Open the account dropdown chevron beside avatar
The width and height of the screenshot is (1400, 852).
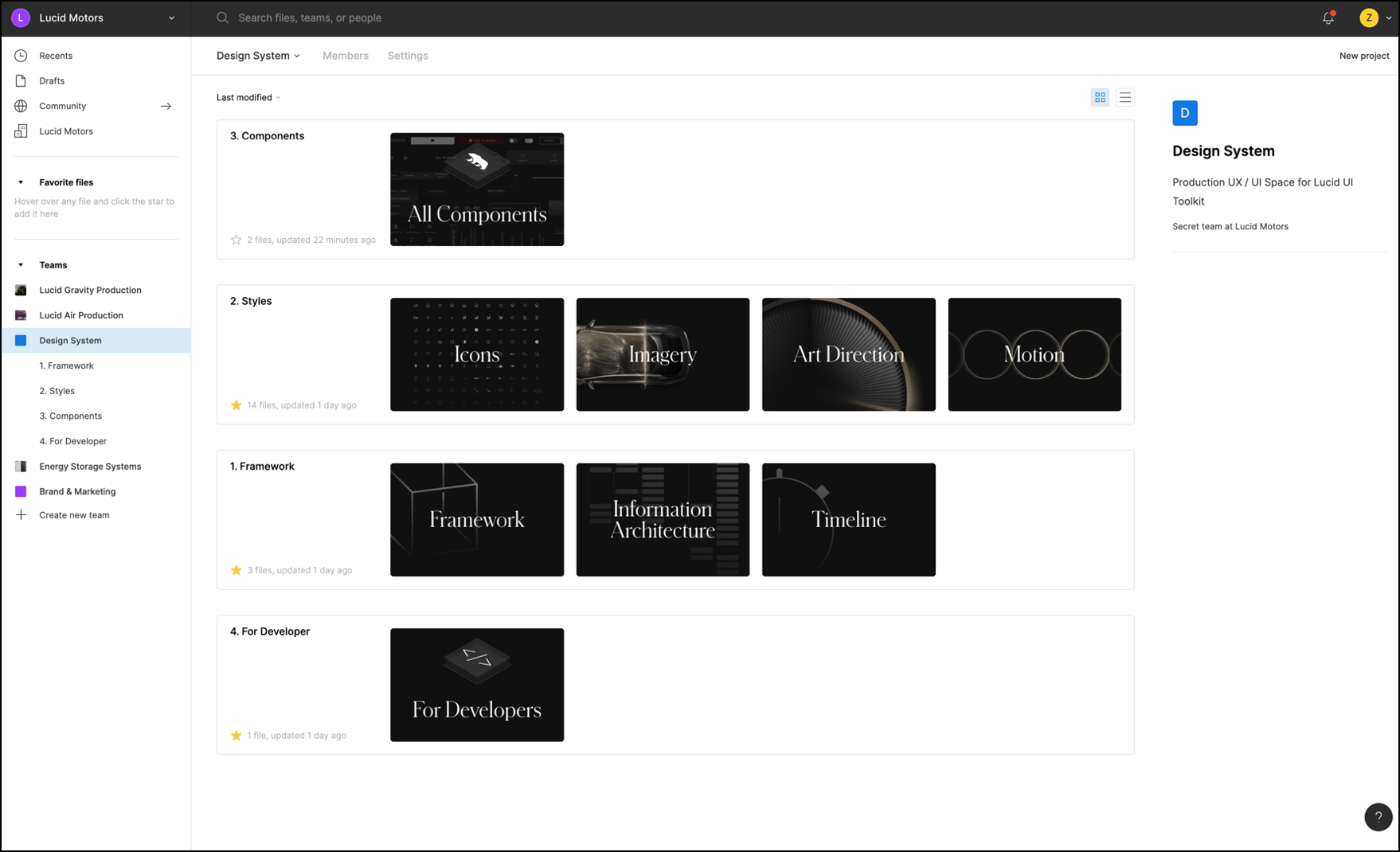1388,18
